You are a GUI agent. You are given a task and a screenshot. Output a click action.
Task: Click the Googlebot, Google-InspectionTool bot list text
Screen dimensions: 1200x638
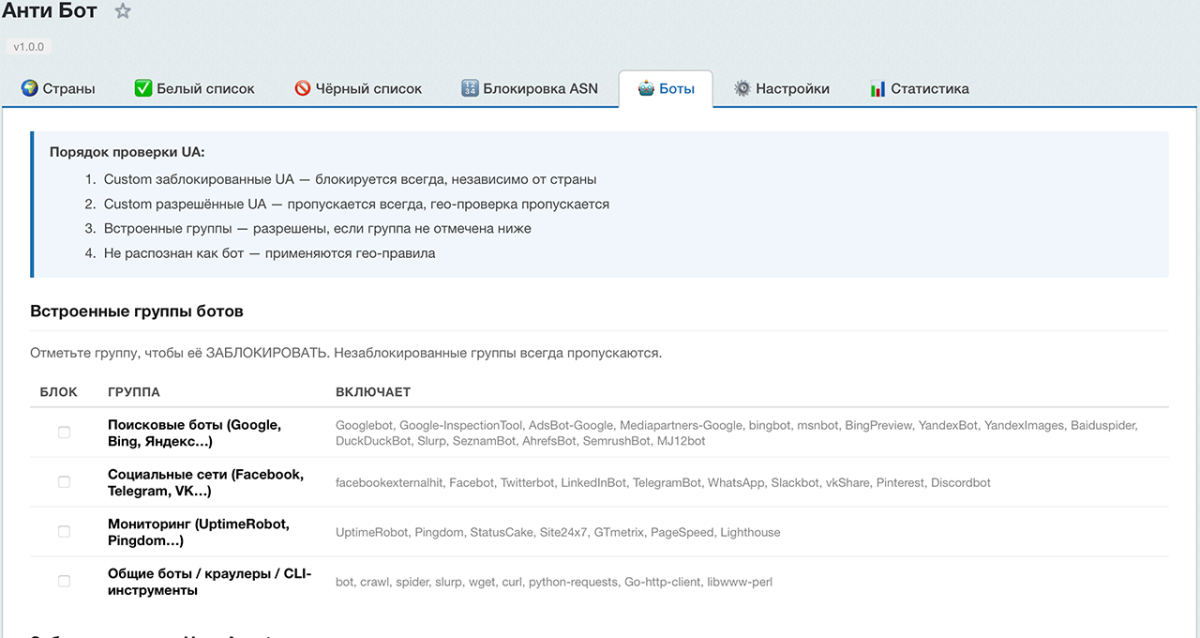pos(737,433)
